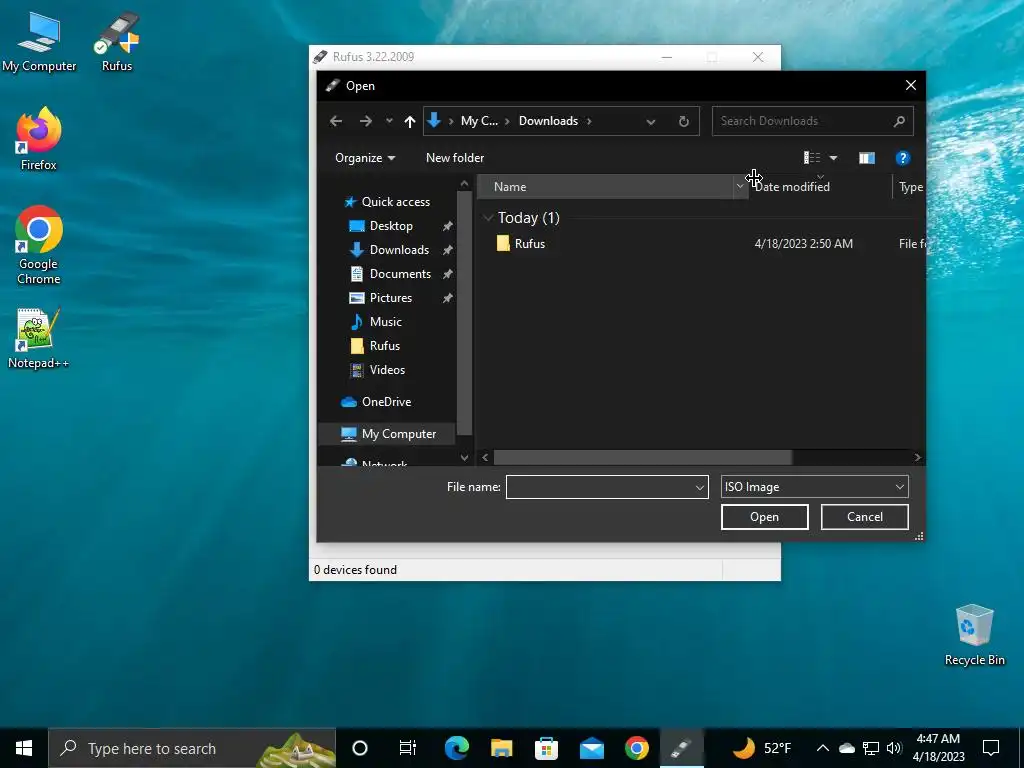Show the preview pane
The image size is (1024, 768).
tap(867, 158)
